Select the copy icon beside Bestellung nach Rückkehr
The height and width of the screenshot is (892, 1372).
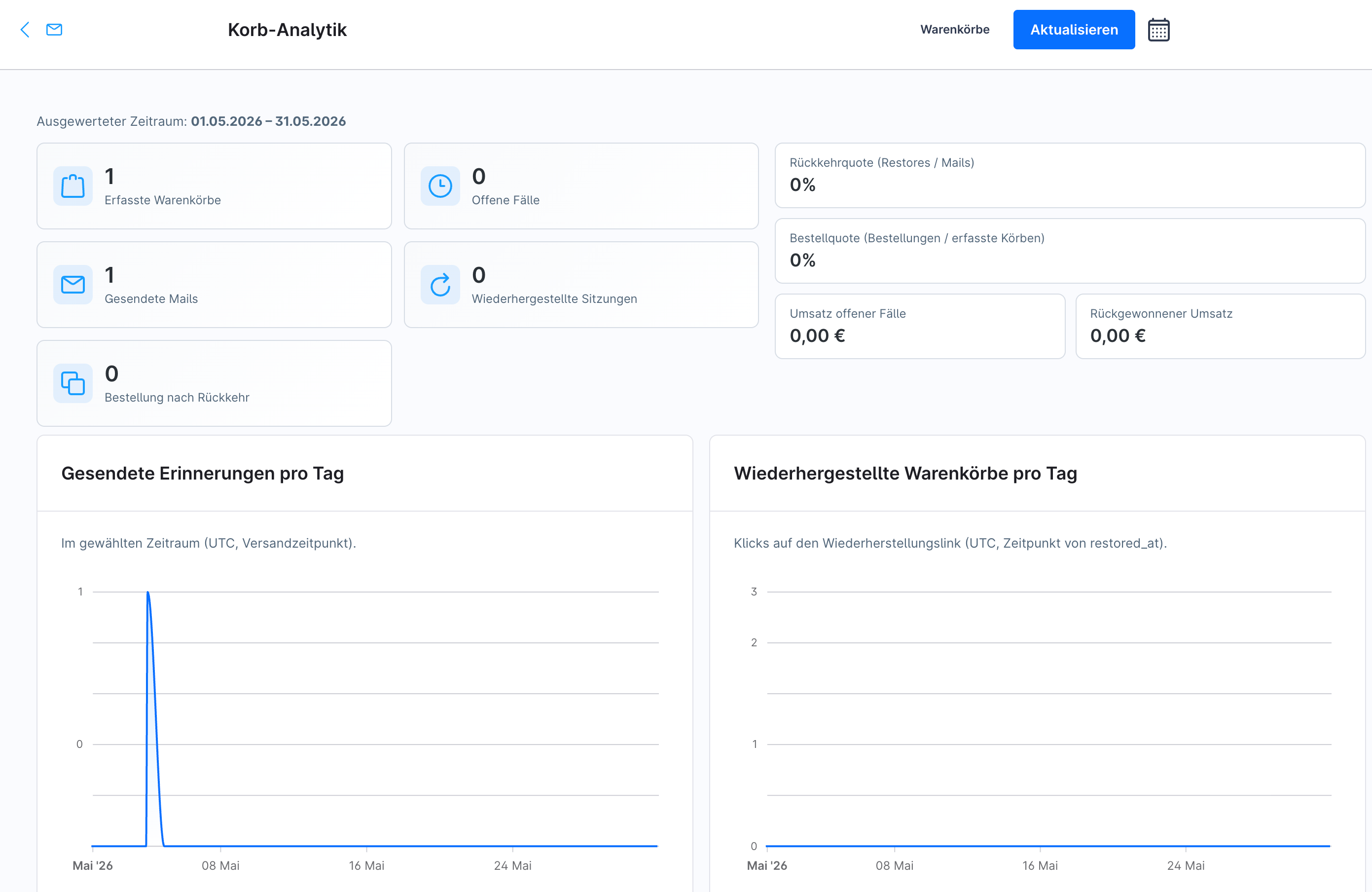point(73,383)
